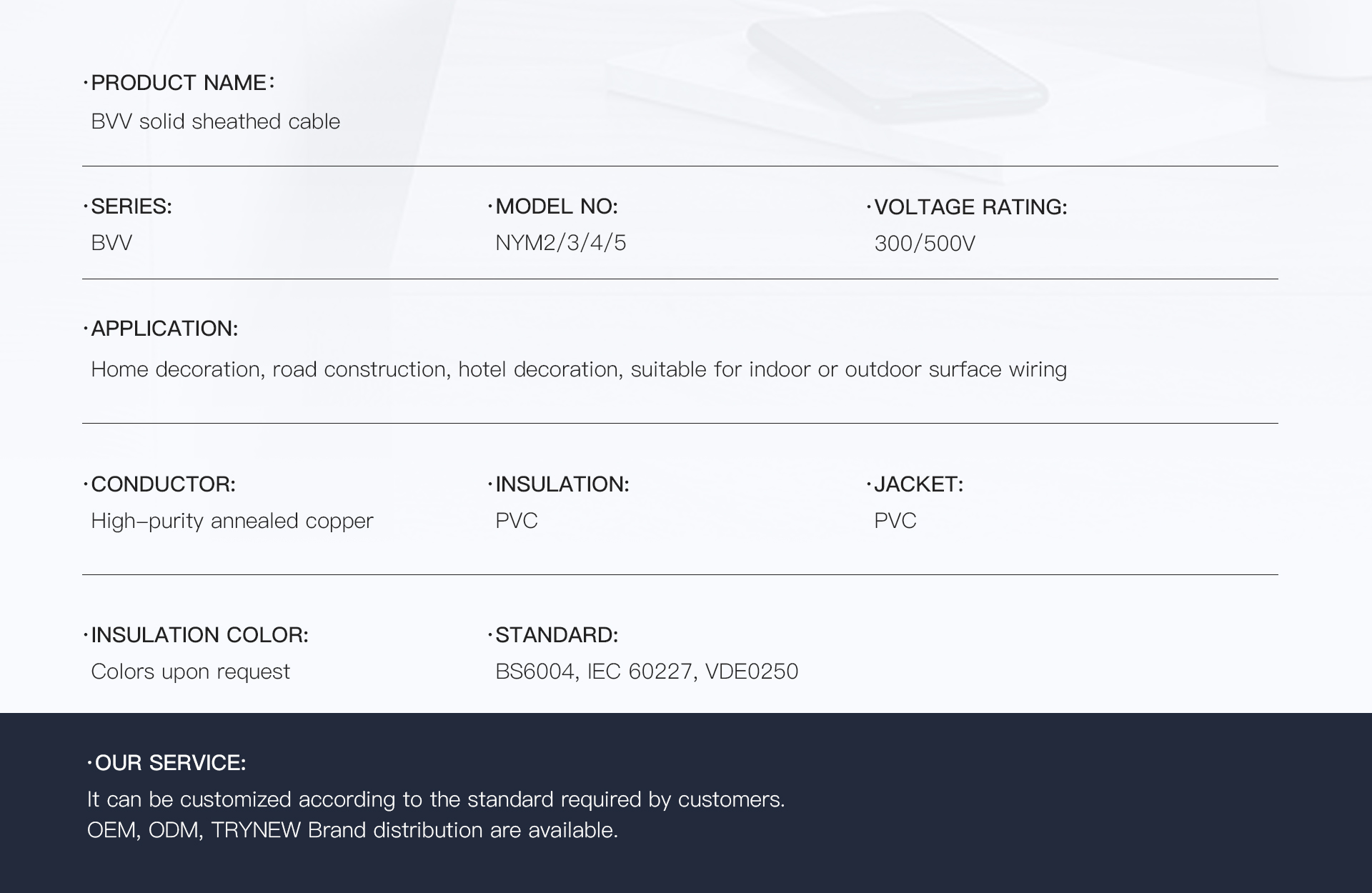
Task: Click the BS6004, IEC 60227, VDE0250 standards
Action: (647, 672)
